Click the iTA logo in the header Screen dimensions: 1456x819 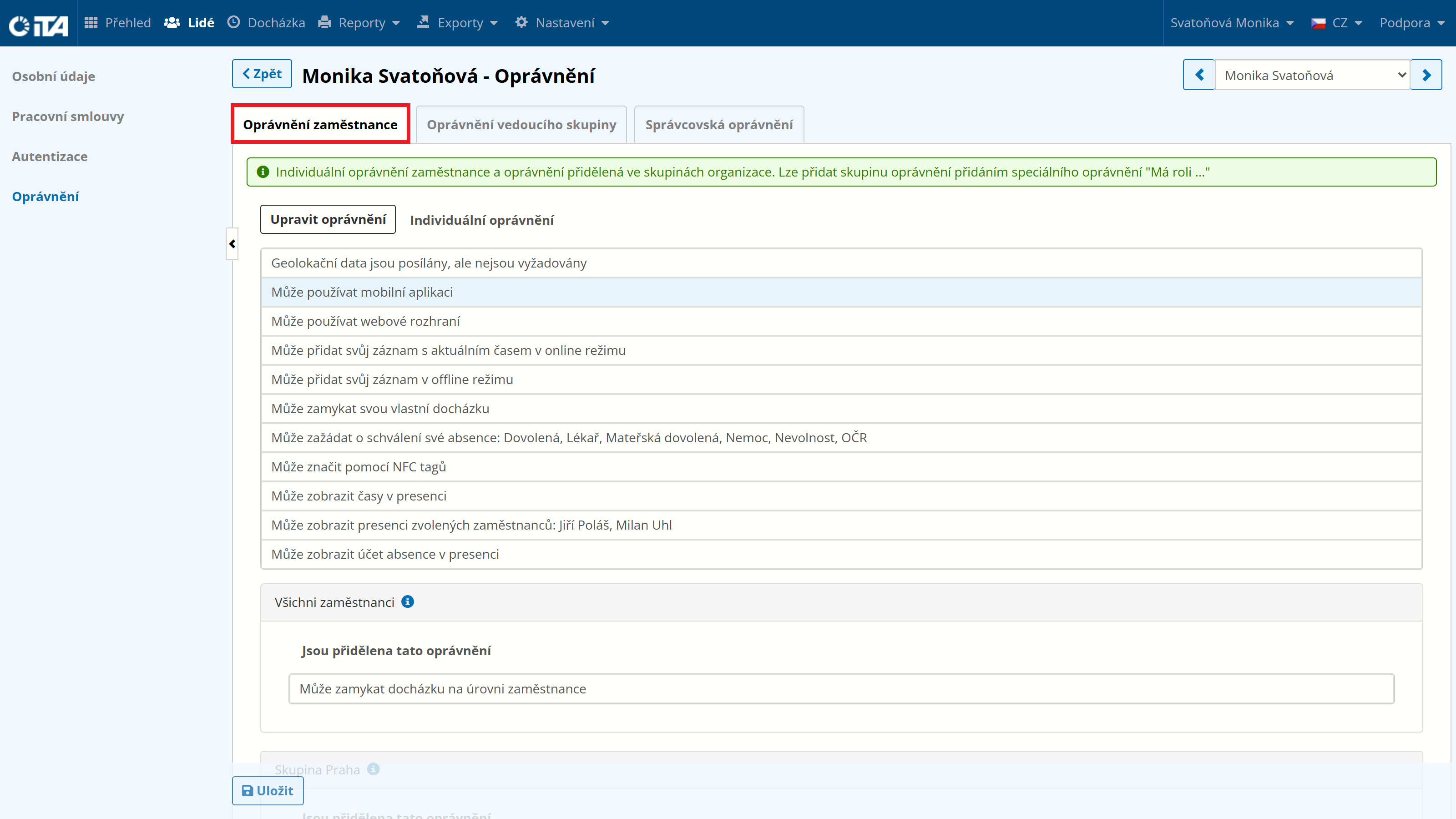tap(38, 25)
